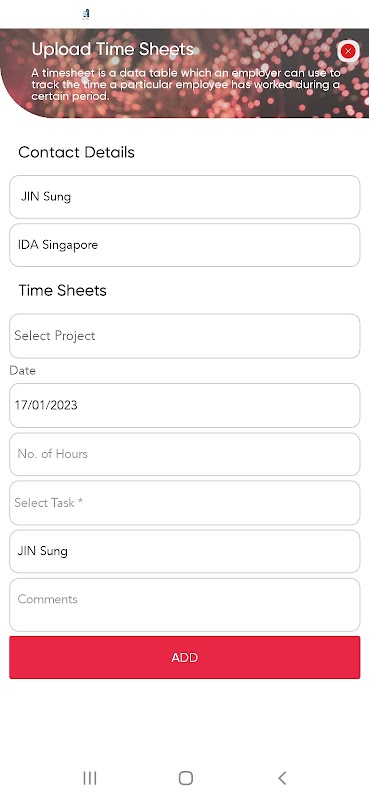The width and height of the screenshot is (369, 800).
Task: Tap the Contact Details section heading
Action: pos(77,152)
